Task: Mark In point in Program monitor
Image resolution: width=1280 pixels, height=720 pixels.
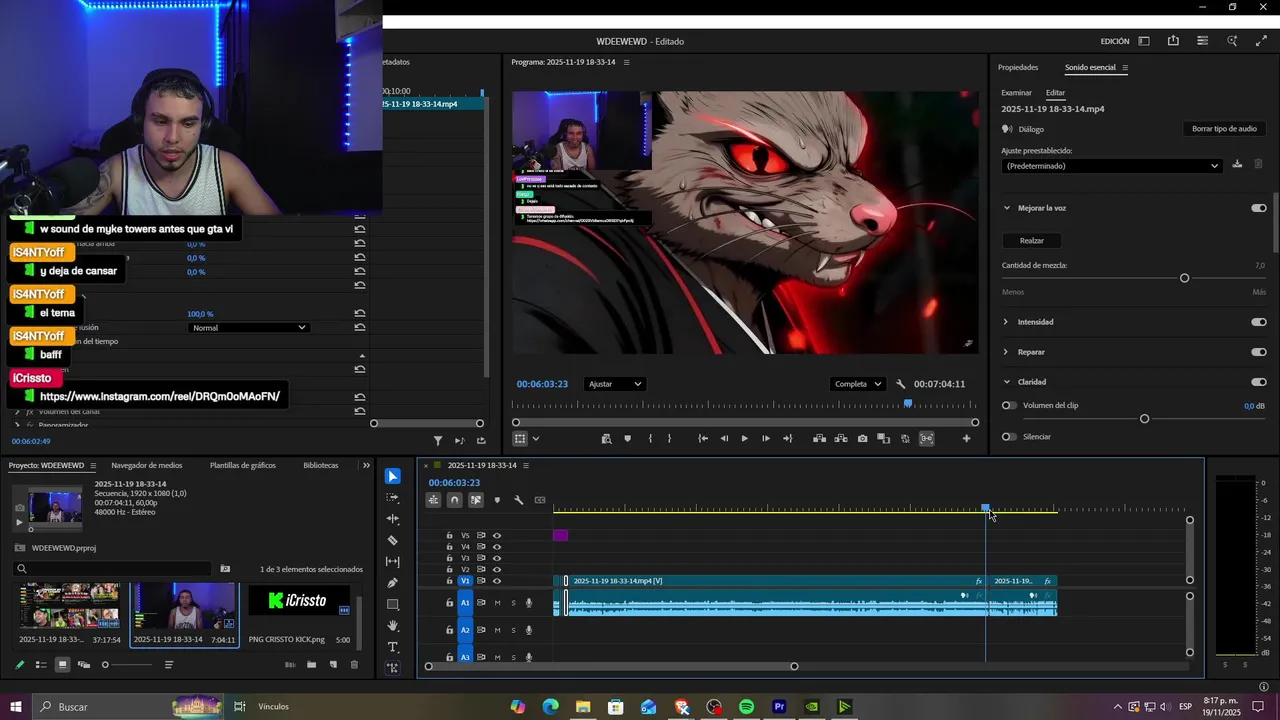Action: point(650,438)
